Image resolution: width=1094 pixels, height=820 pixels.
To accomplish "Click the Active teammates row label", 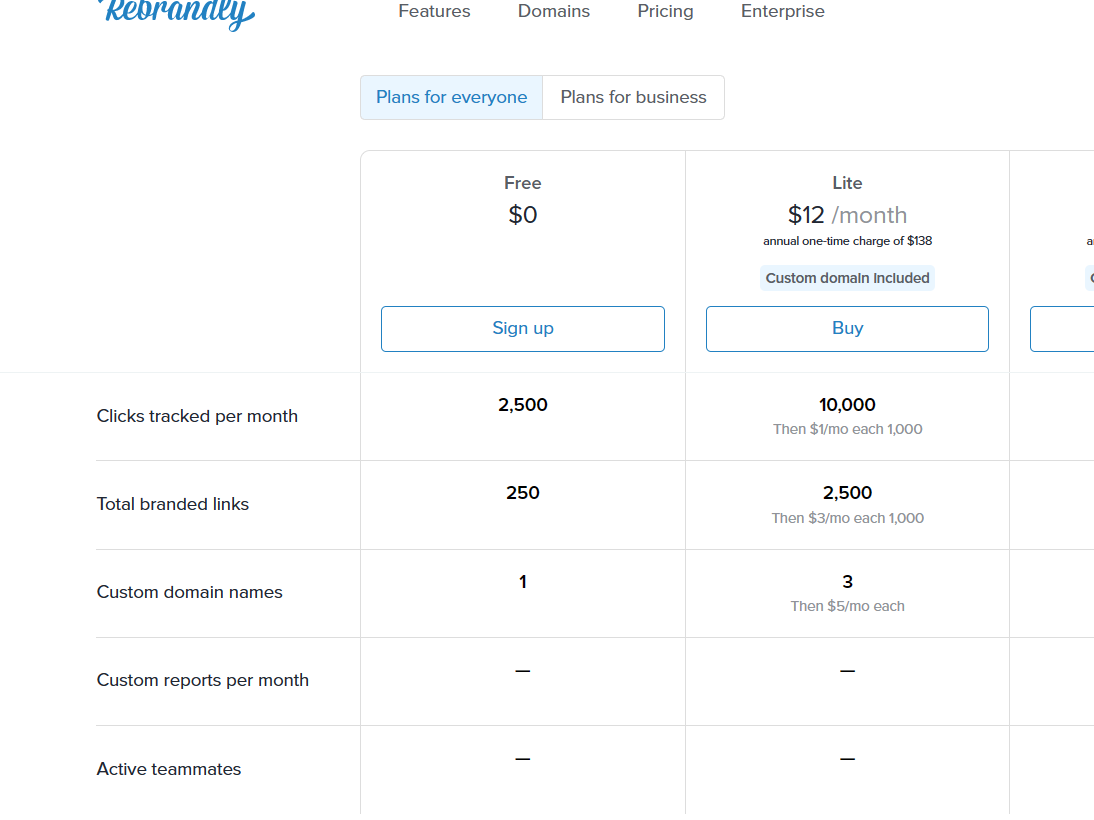I will pyautogui.click(x=169, y=769).
